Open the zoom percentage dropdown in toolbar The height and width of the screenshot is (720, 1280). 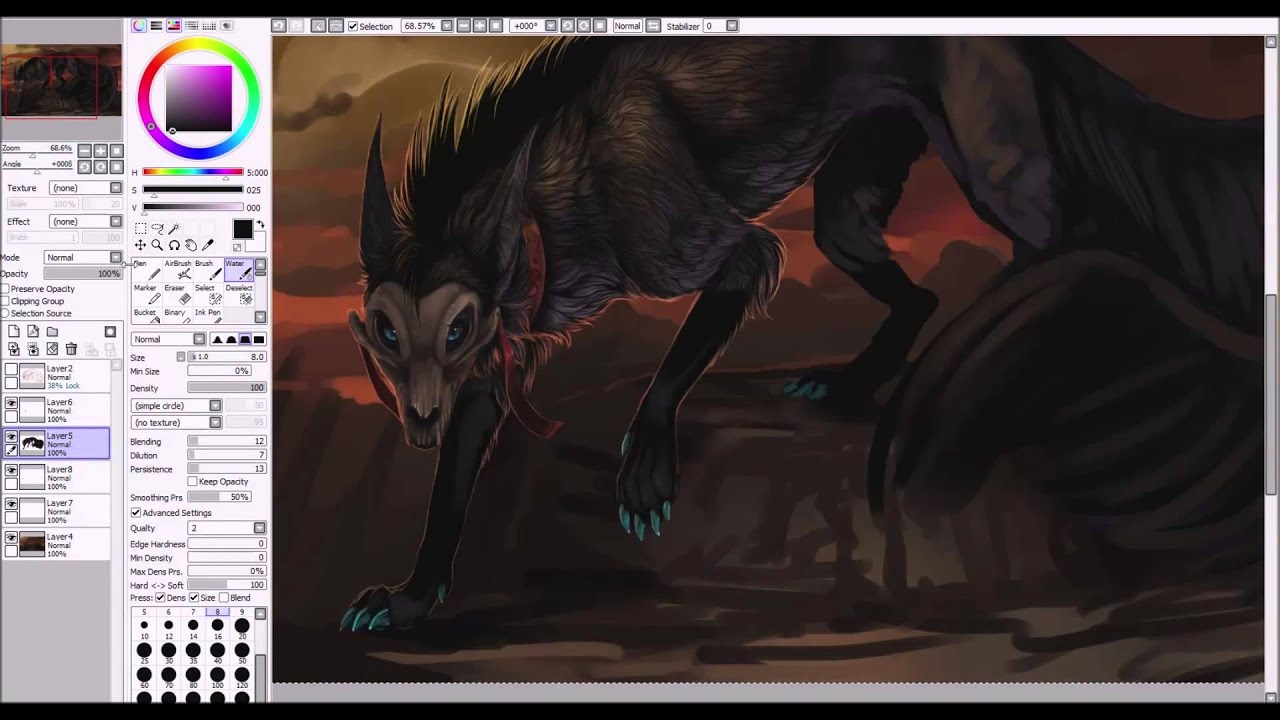(x=446, y=26)
